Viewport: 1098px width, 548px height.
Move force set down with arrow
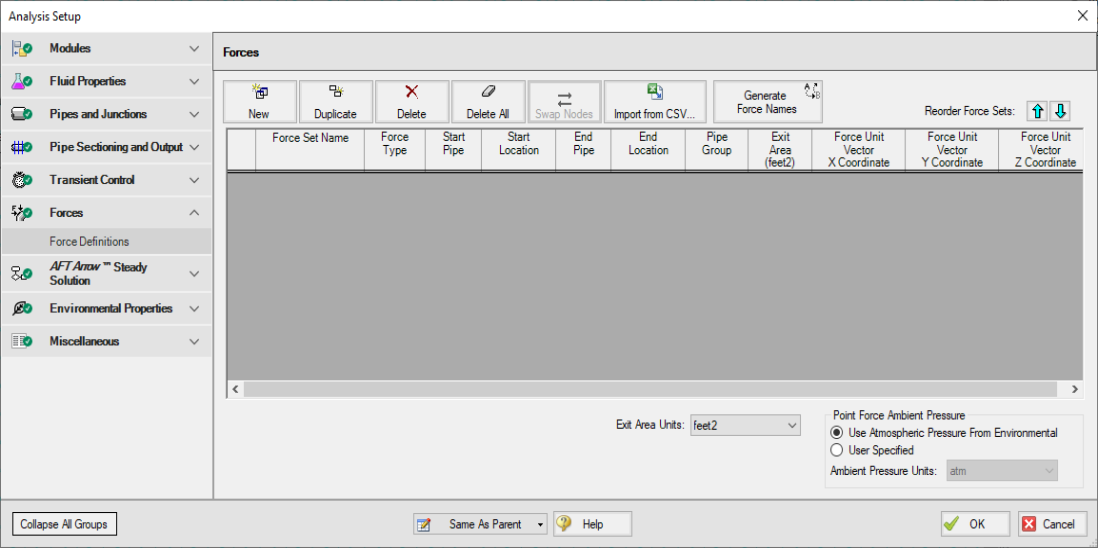[x=1061, y=111]
